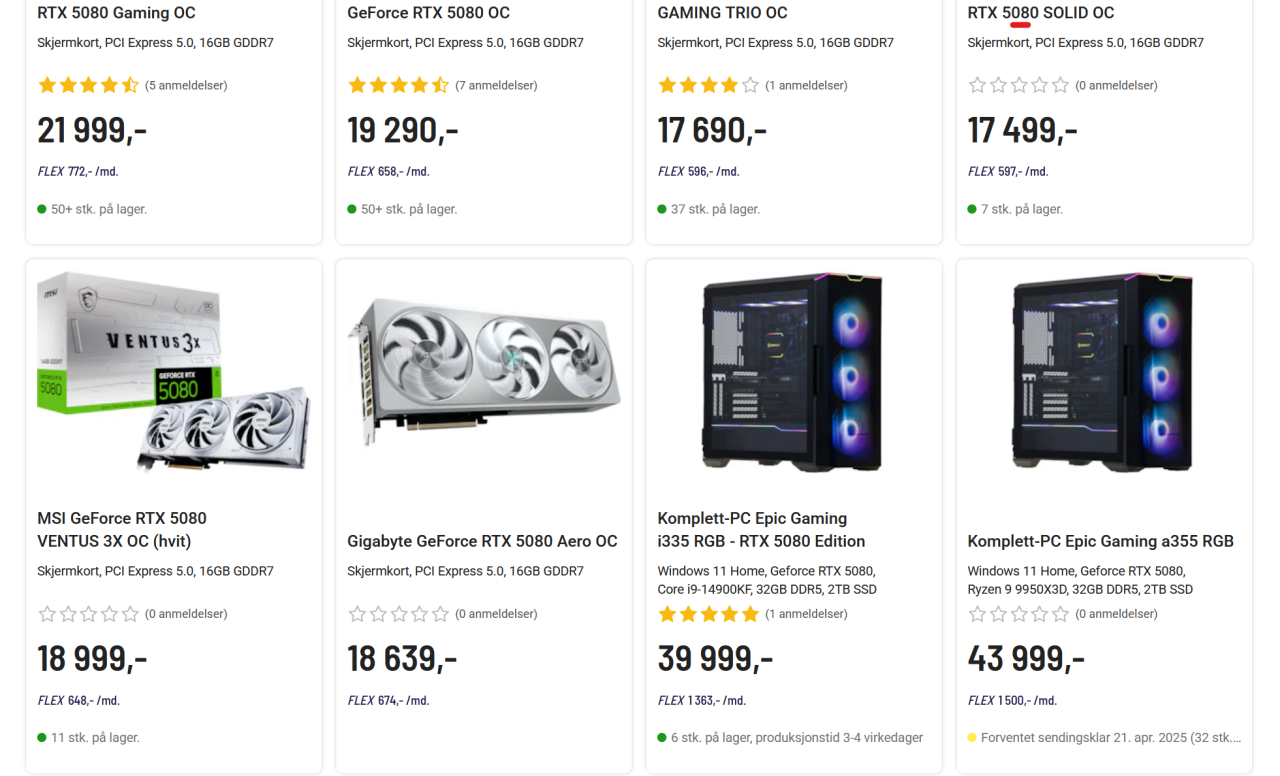Viewport: 1280px width, 776px height.
Task: Click the 39 999,- price
Action: (x=715, y=659)
